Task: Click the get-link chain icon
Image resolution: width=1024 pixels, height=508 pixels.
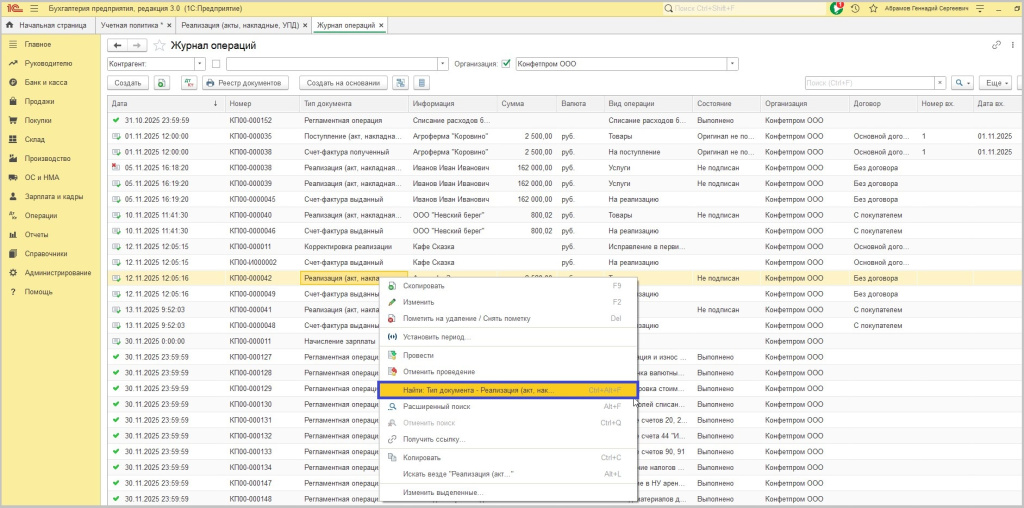Action: 996,45
